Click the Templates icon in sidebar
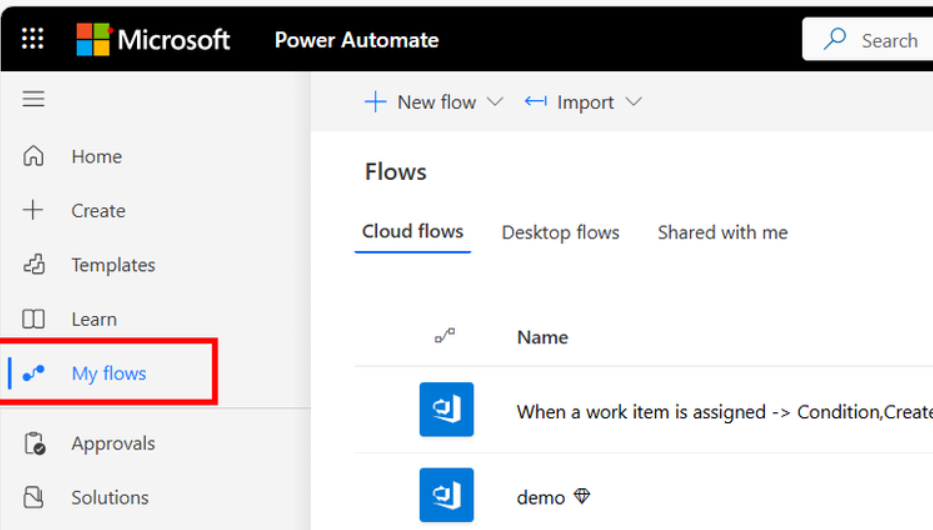The image size is (933, 530). tap(34, 264)
